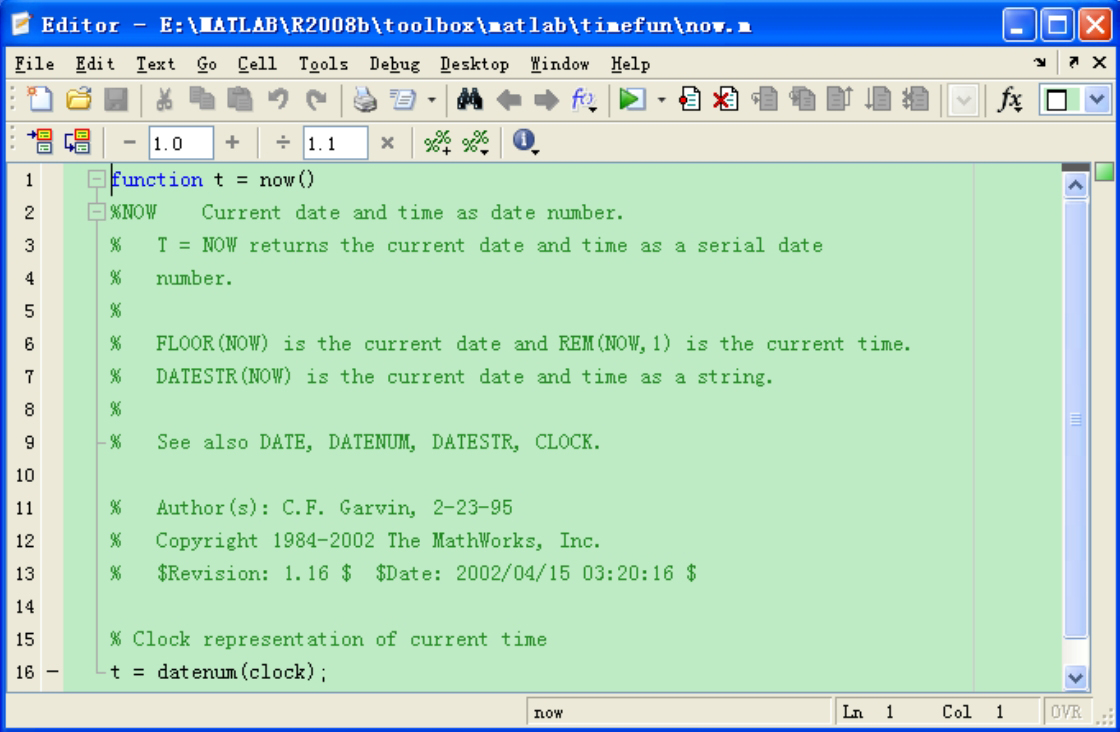
Task: Click the scrollbar up arrow
Action: [1076, 186]
